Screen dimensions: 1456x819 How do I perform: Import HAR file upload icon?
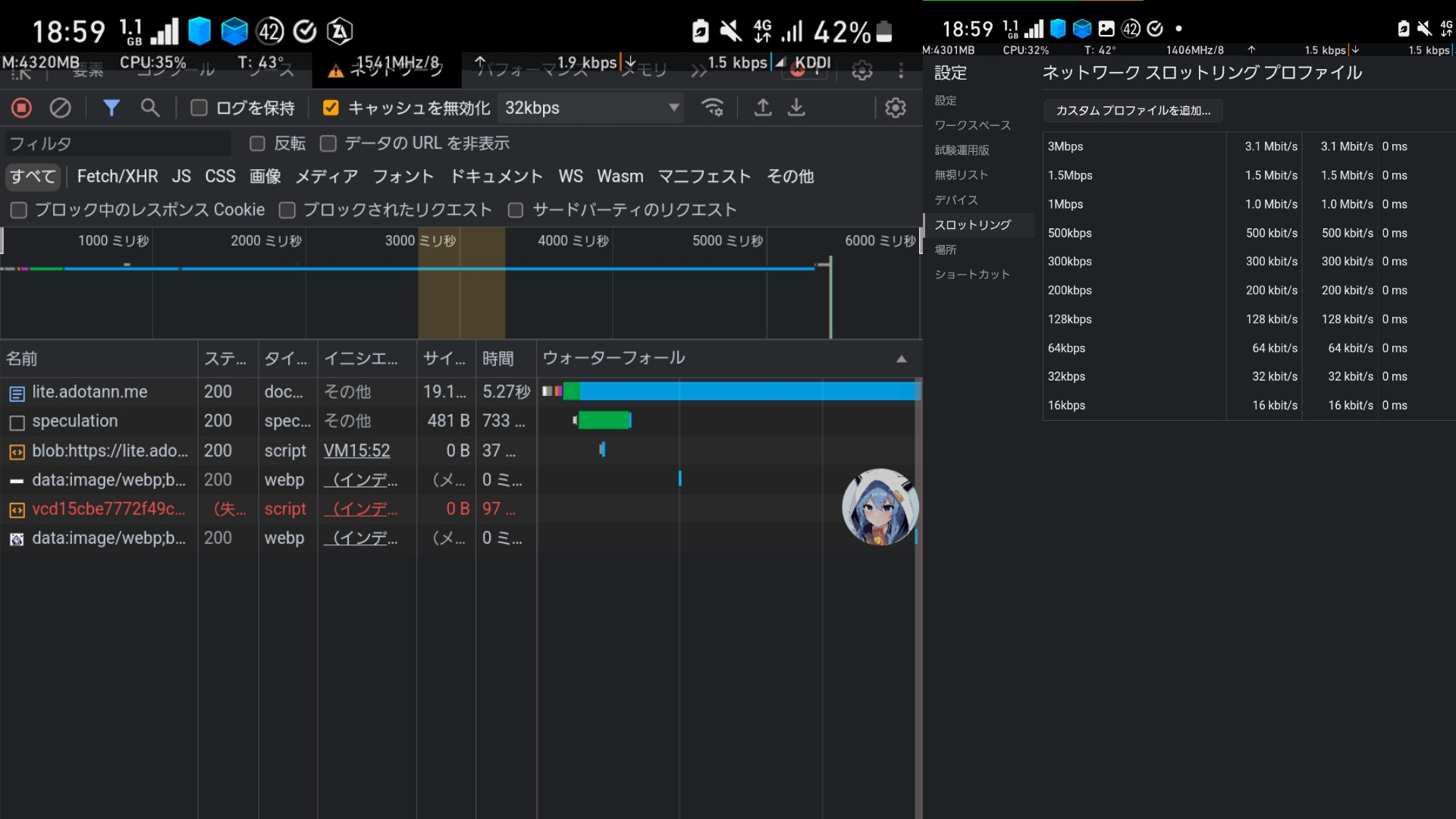tap(763, 108)
